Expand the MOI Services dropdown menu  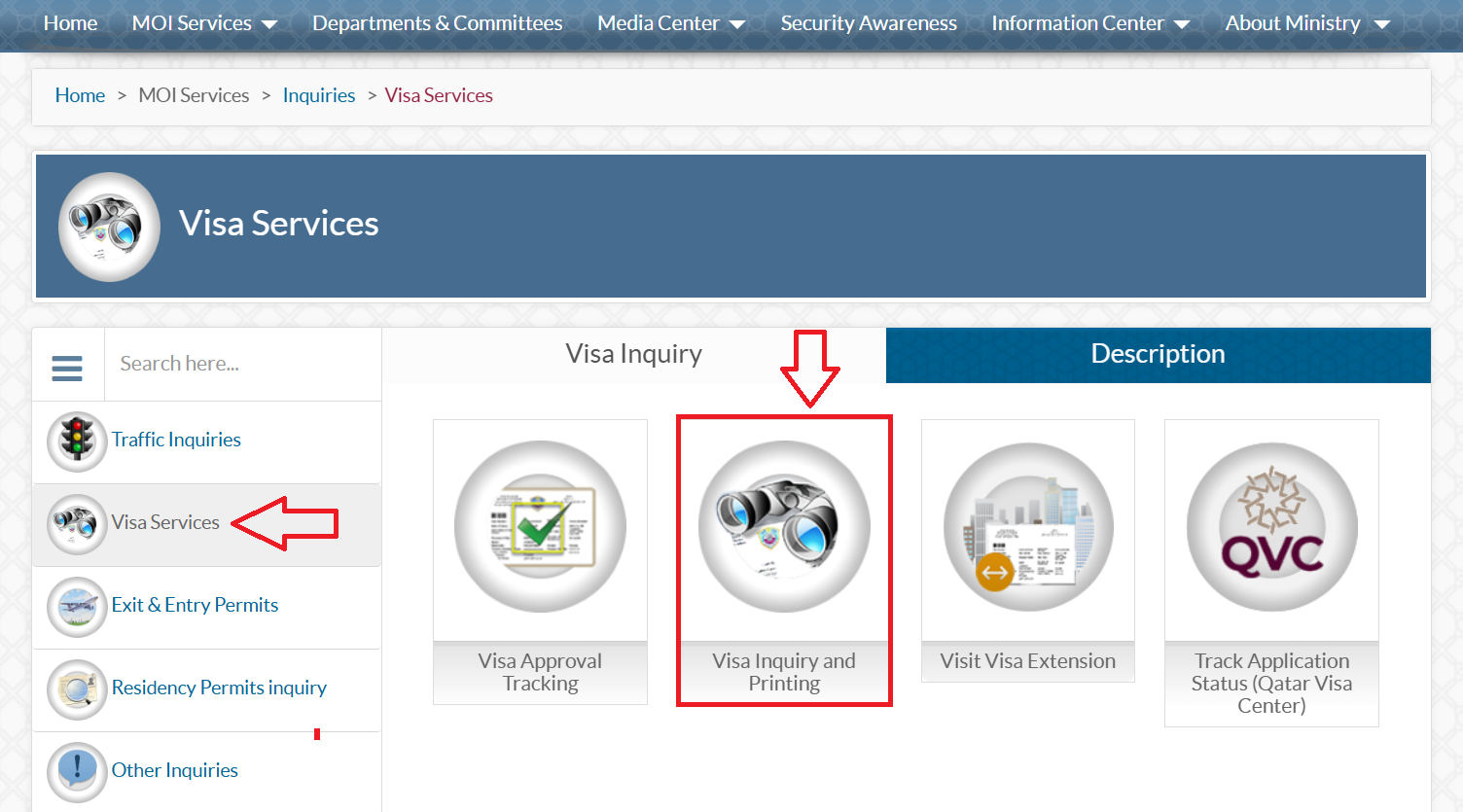(204, 23)
